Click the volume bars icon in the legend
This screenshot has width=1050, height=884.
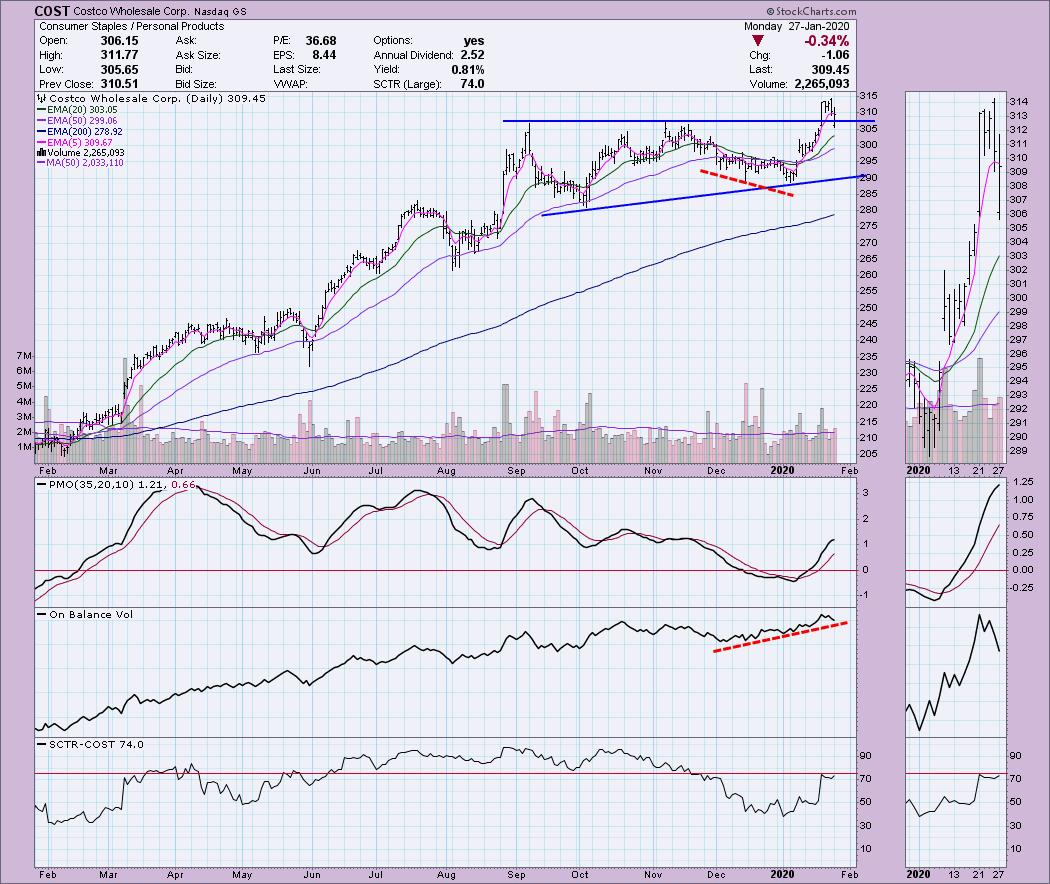coord(41,153)
